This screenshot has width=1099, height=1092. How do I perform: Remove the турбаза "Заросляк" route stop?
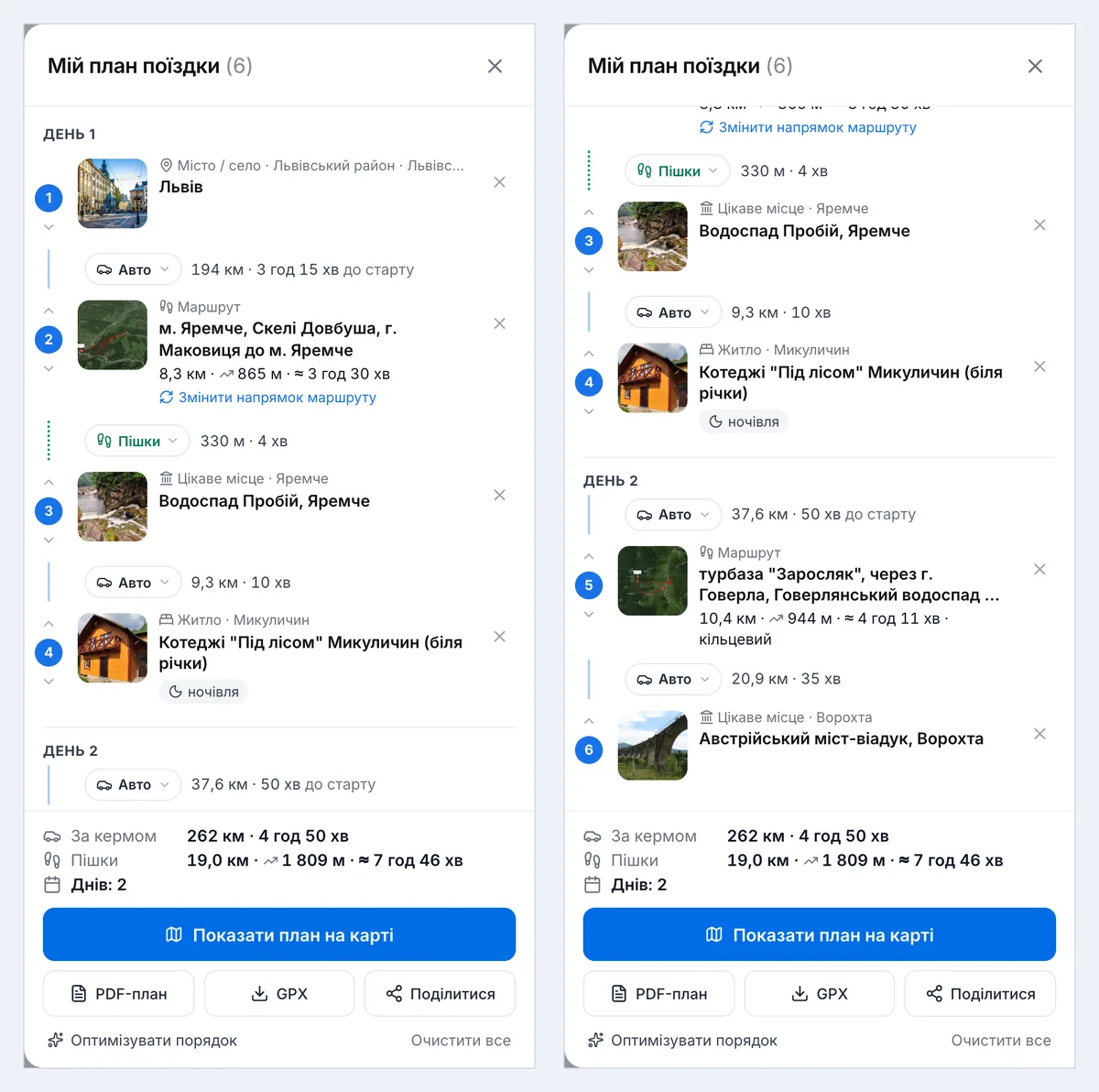1039,569
